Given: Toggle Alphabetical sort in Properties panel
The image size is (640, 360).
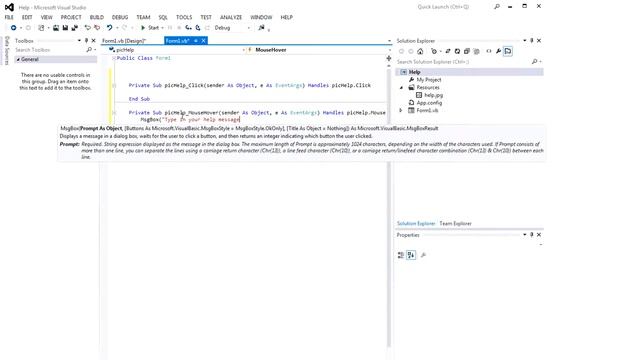Looking at the screenshot, I should pyautogui.click(x=411, y=255).
